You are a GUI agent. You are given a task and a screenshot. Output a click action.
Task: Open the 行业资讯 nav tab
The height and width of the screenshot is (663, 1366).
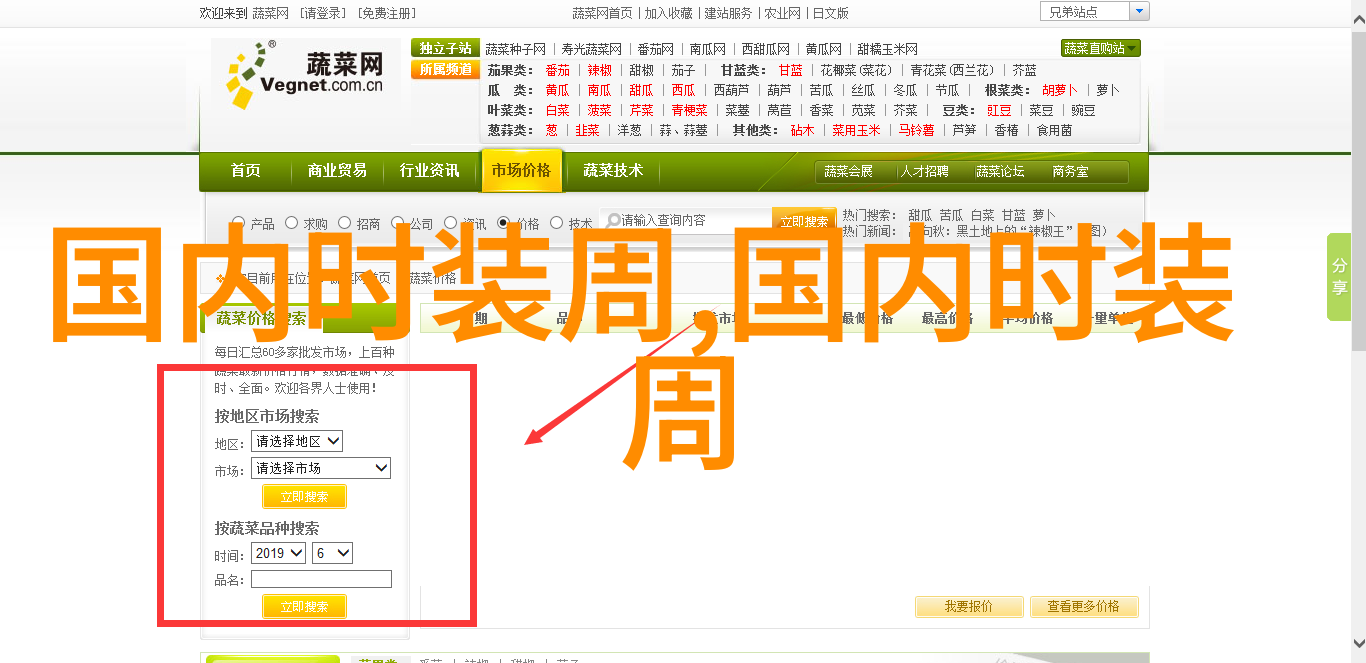[429, 171]
